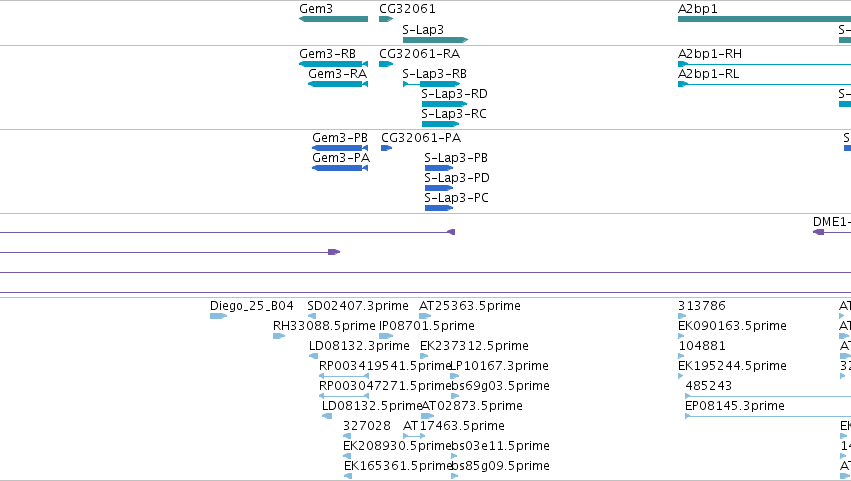
Task: Open EST LD08132.3prime
Action: [313, 356]
